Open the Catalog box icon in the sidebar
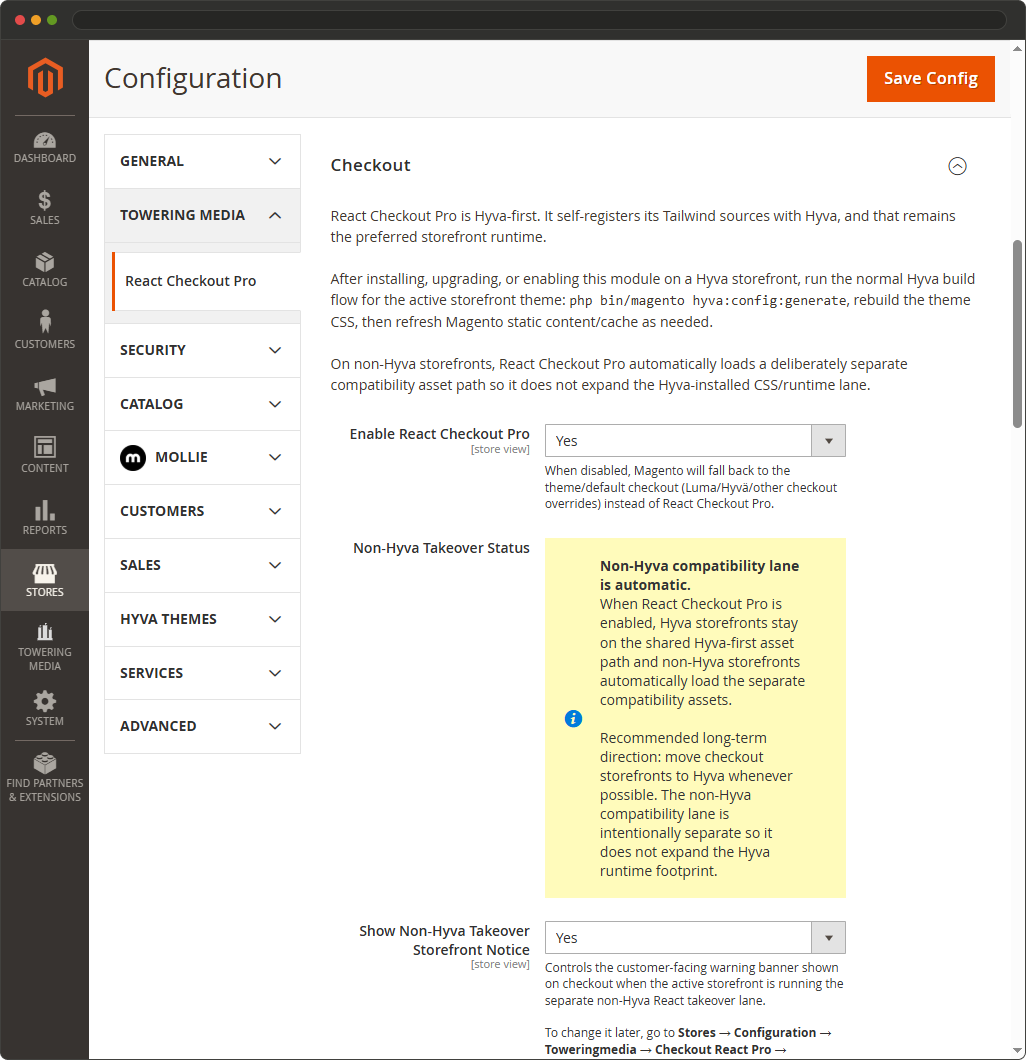1026x1060 pixels. coord(45,270)
